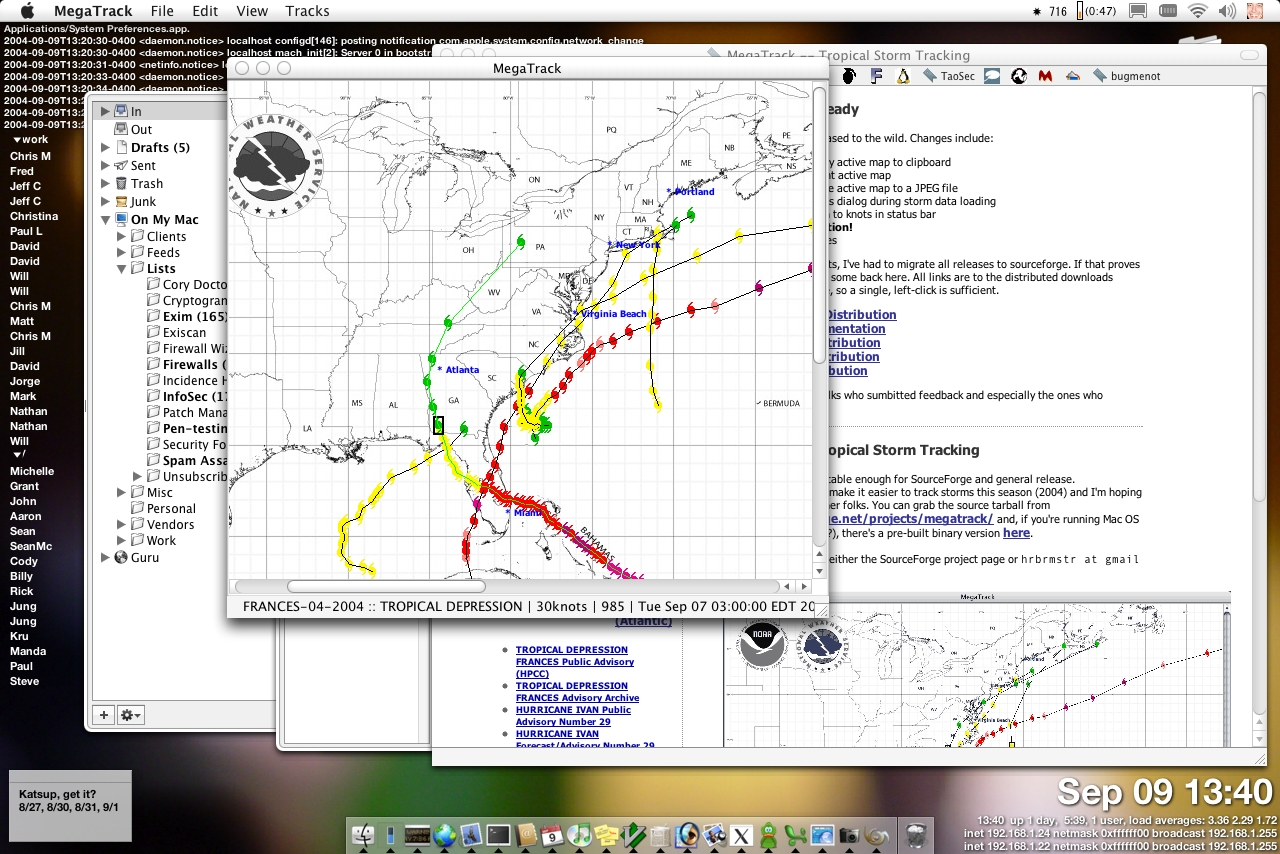The height and width of the screenshot is (854, 1280).
Task: Collapse the Lists folder
Action: point(122,268)
